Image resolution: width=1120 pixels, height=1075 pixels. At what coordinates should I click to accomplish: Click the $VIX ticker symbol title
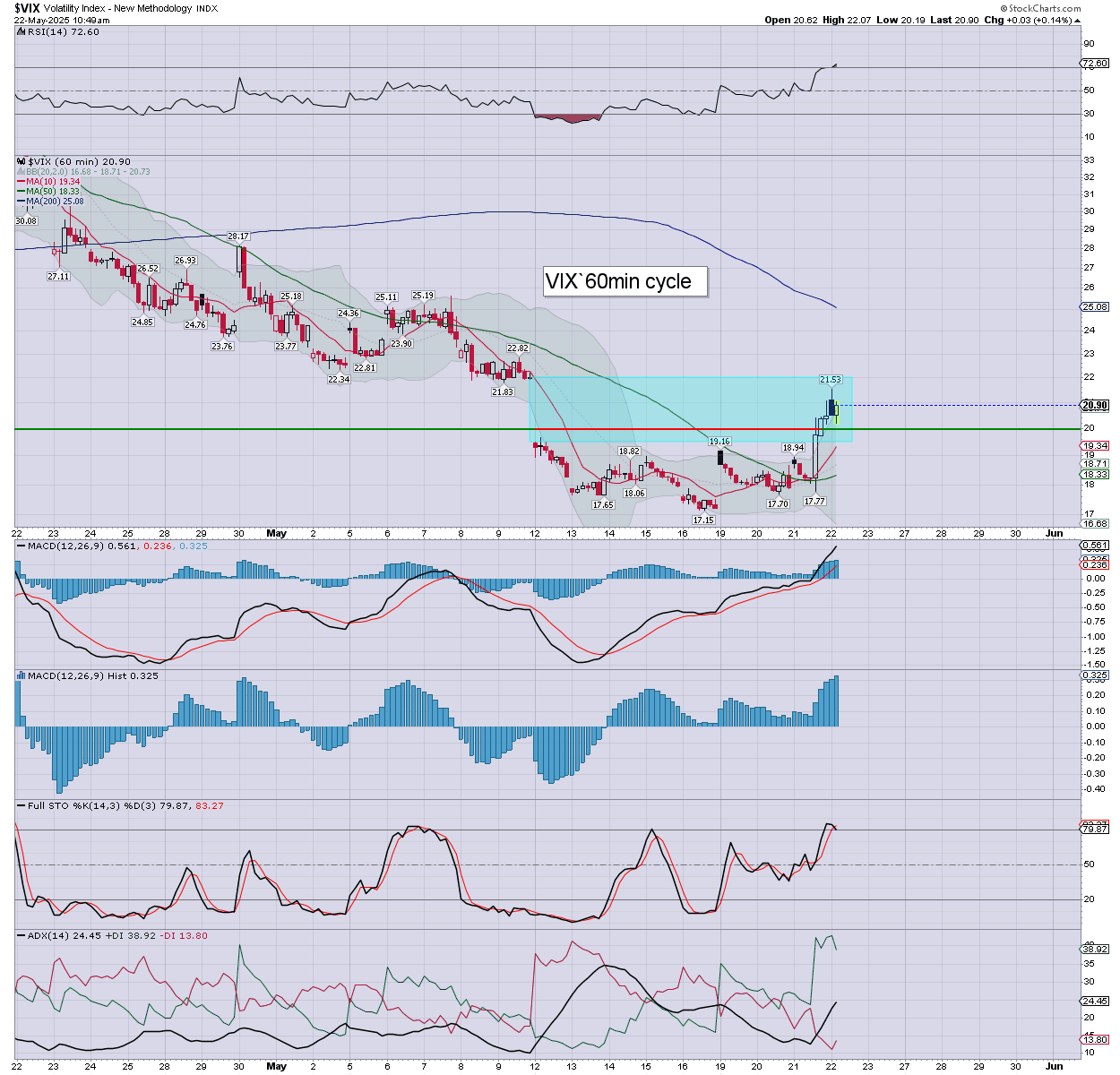pos(27,8)
